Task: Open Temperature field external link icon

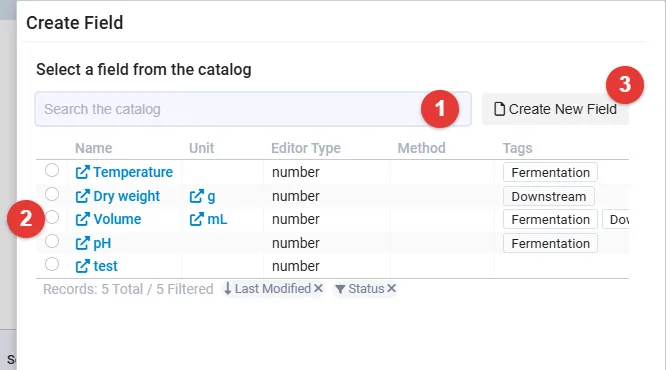Action: 82,172
